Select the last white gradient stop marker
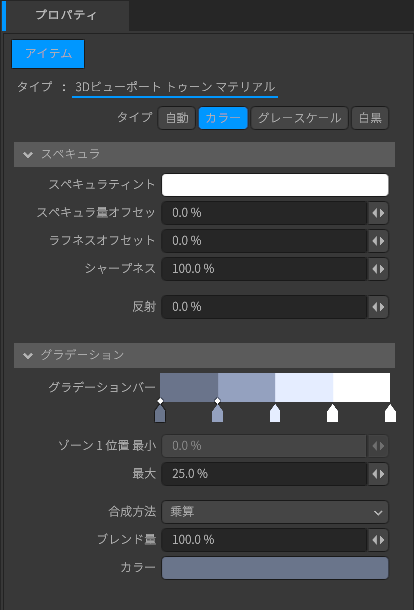This screenshot has height=610, width=414. (390, 414)
